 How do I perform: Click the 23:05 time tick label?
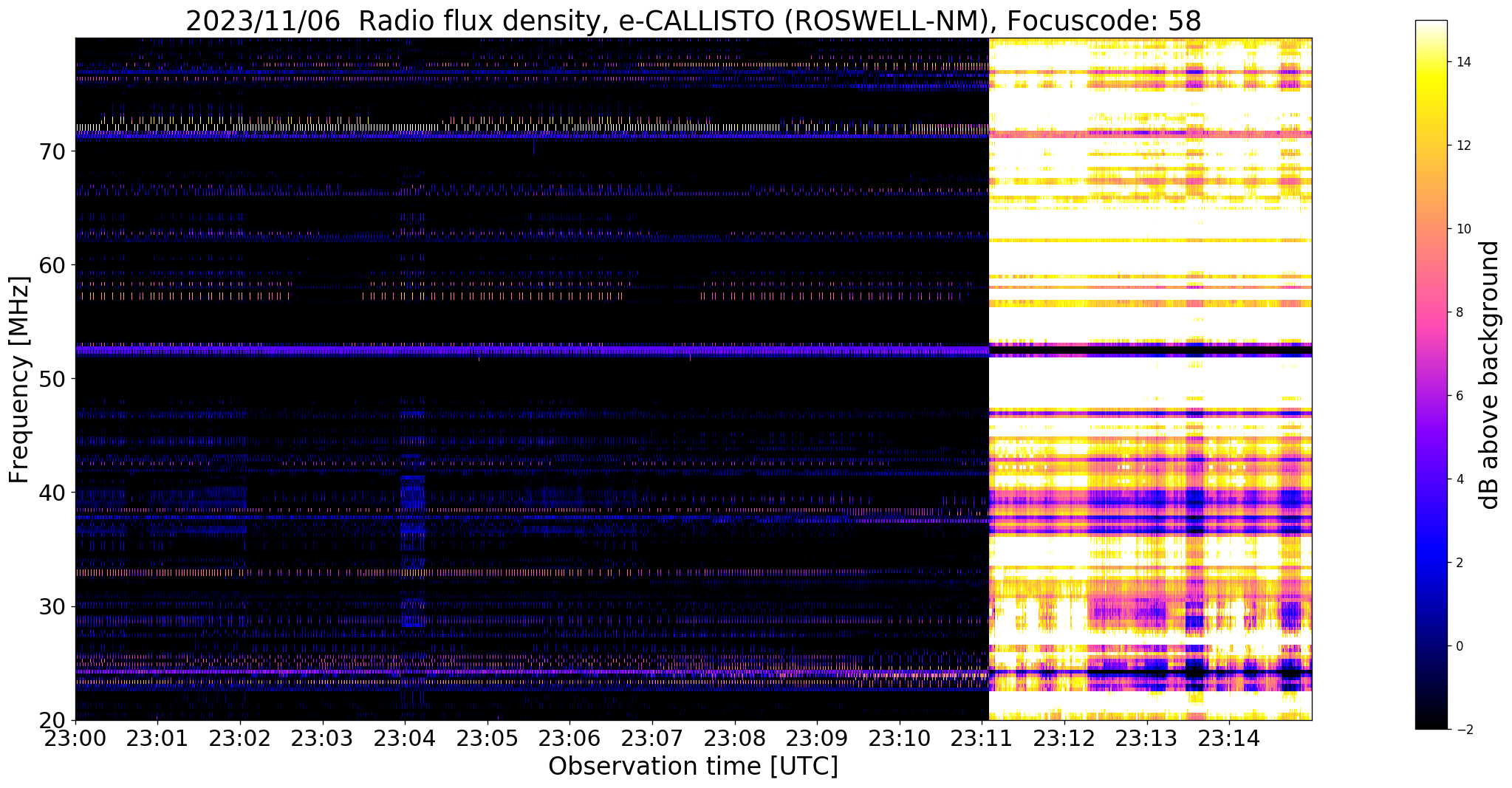click(x=488, y=739)
